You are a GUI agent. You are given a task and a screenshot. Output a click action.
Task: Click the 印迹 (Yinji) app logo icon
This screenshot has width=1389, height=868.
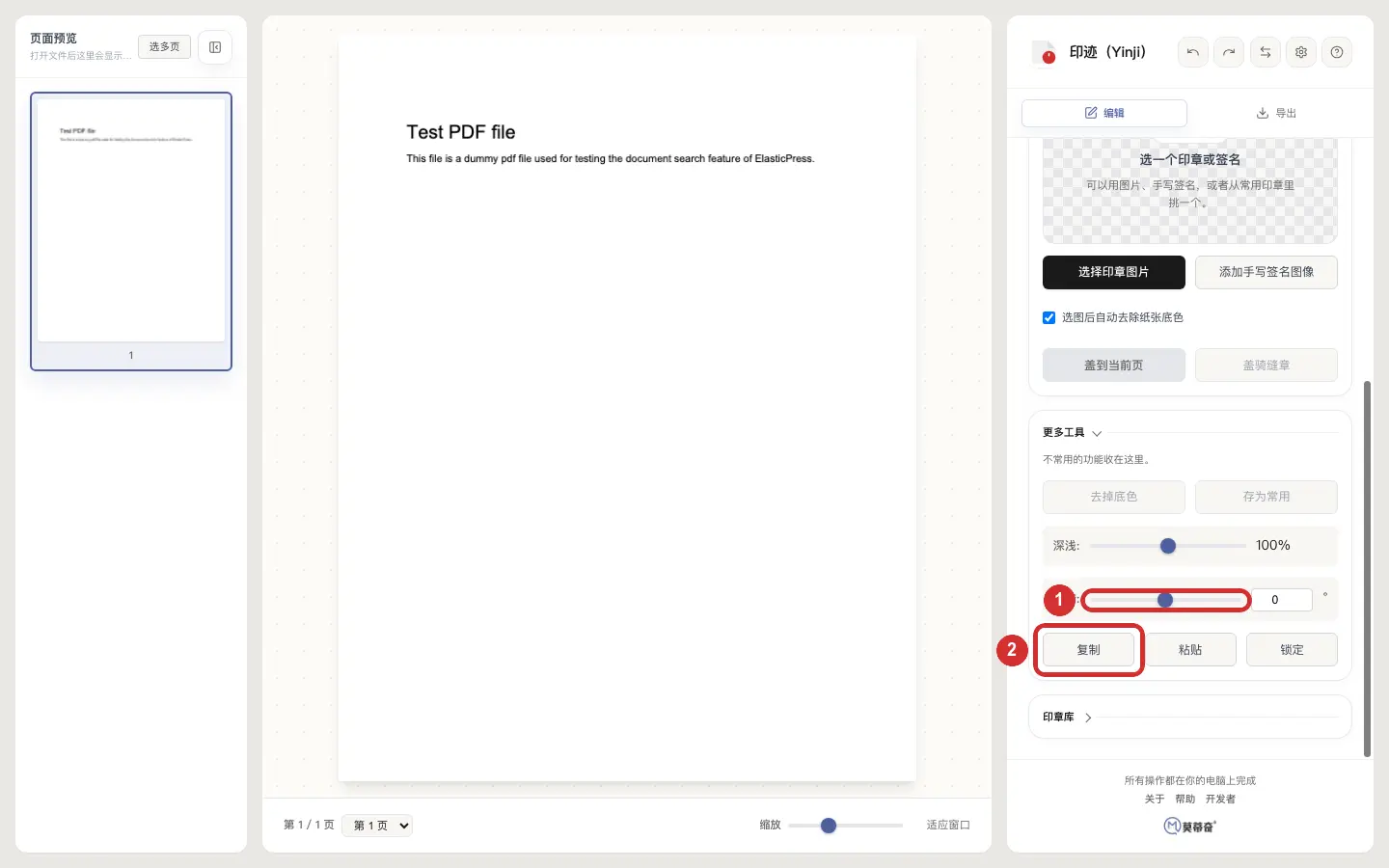(x=1045, y=52)
